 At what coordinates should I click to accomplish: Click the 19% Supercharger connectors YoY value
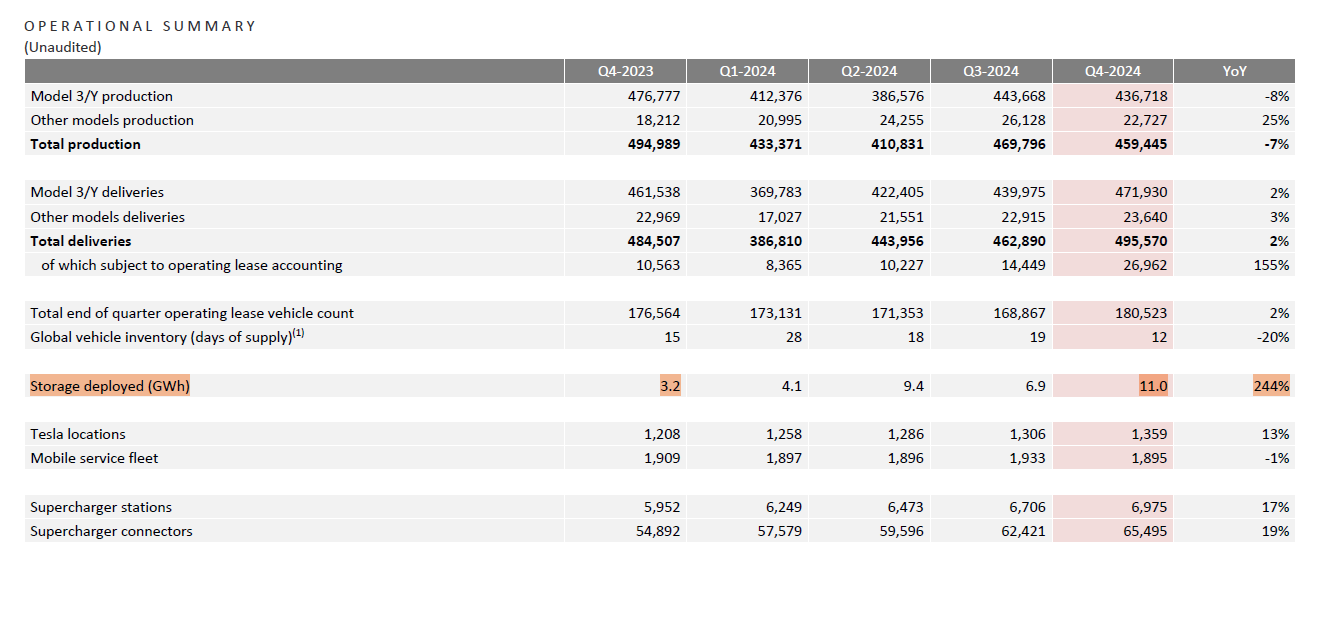[1277, 531]
